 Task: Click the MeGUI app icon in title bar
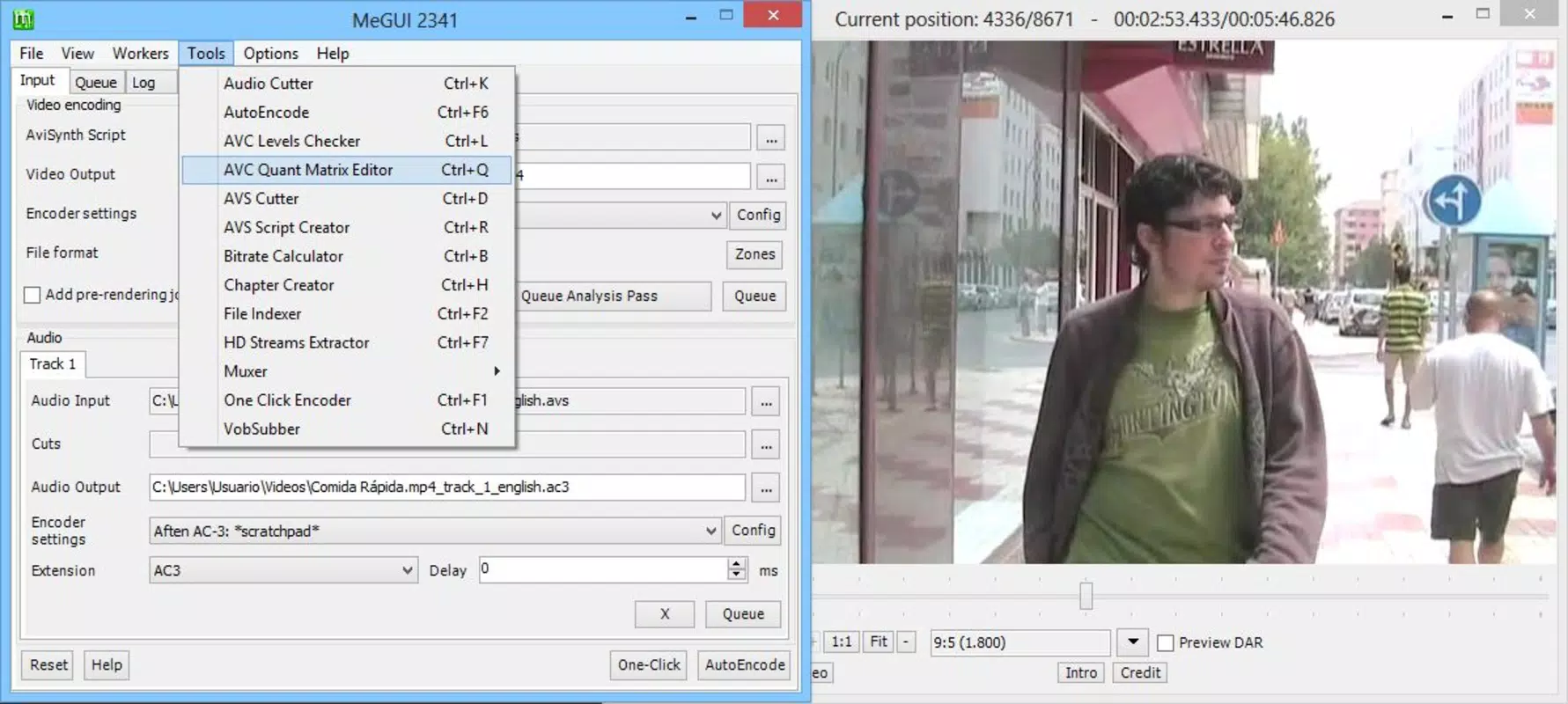[x=23, y=18]
